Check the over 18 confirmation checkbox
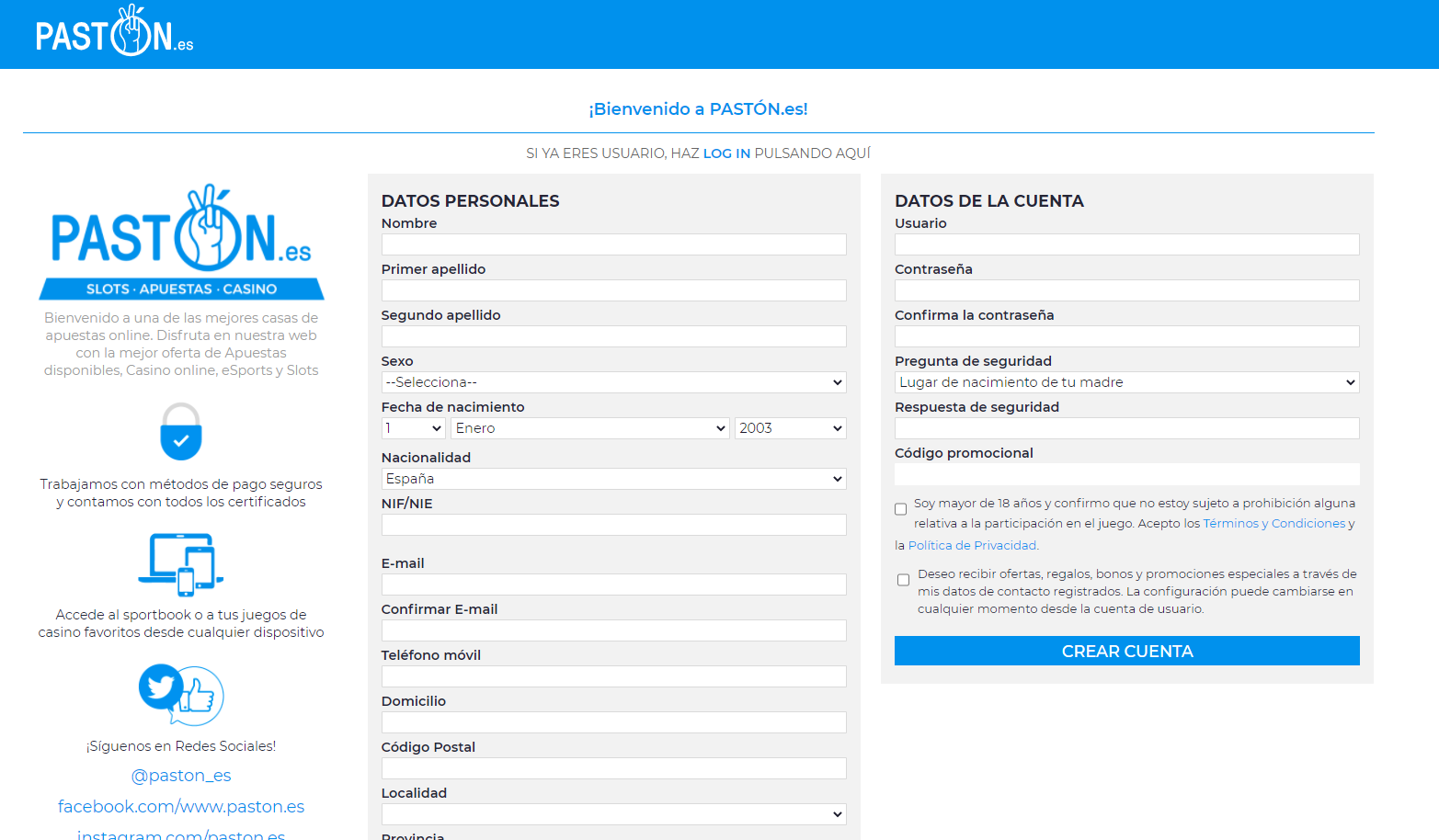The image size is (1439, 840). pyautogui.click(x=901, y=509)
